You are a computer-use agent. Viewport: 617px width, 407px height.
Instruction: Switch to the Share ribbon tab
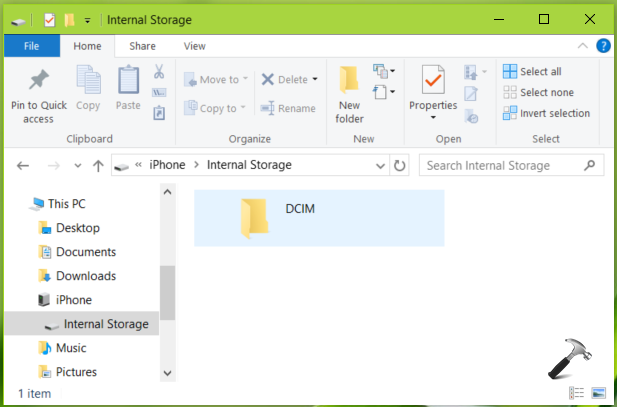pyautogui.click(x=142, y=46)
